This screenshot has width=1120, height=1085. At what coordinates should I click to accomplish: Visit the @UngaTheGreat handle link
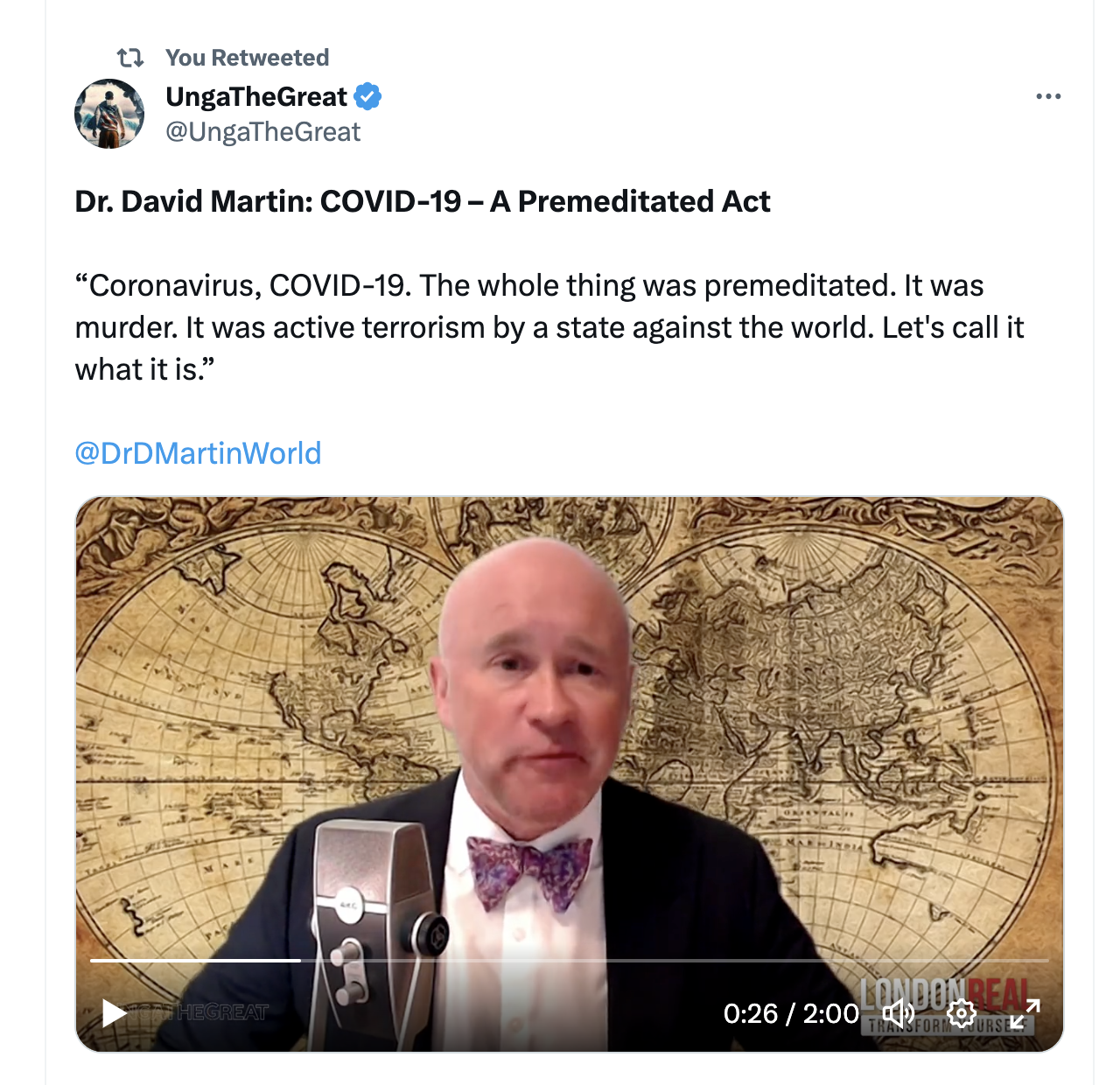pyautogui.click(x=263, y=132)
